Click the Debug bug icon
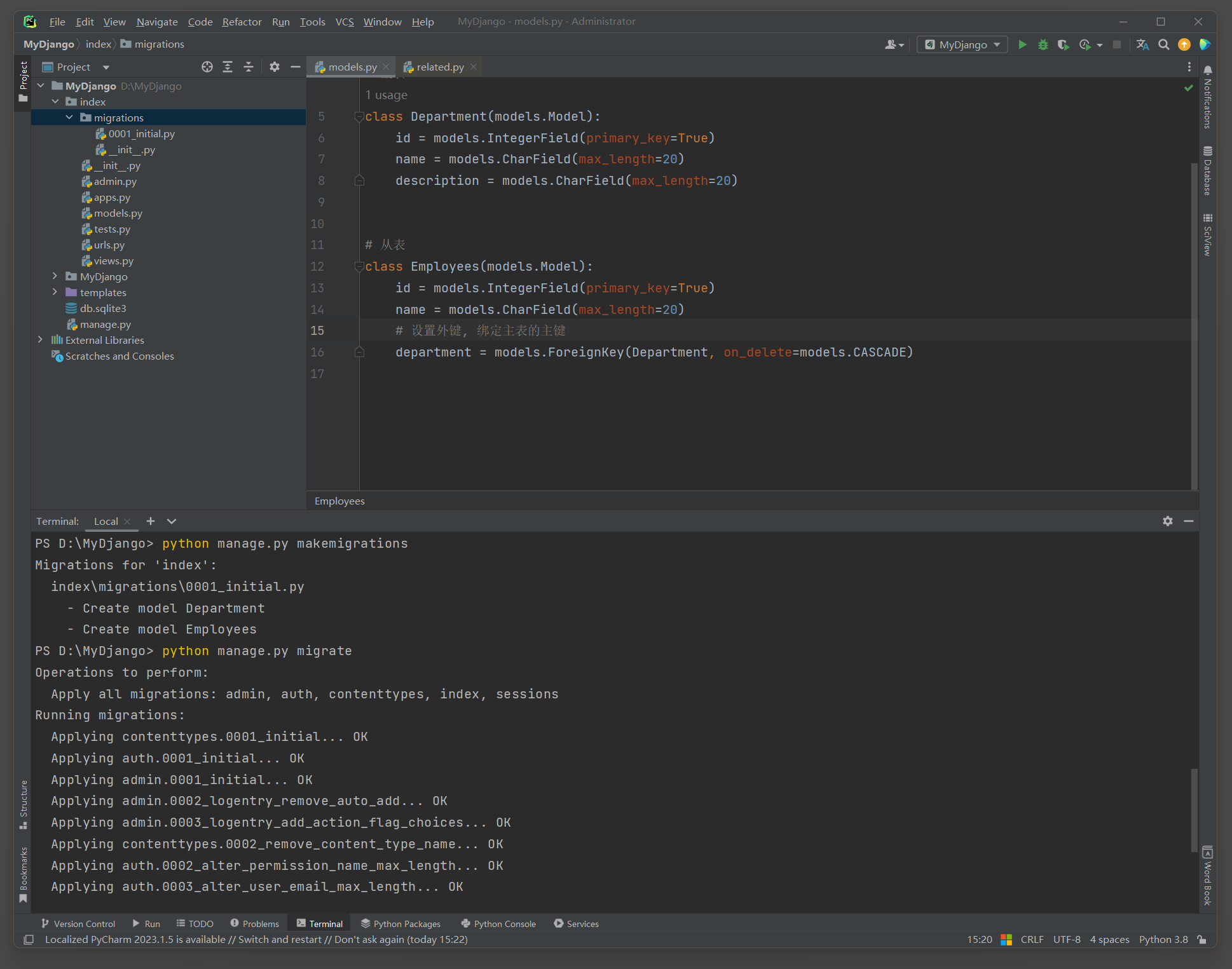Image resolution: width=1232 pixels, height=969 pixels. [1043, 44]
